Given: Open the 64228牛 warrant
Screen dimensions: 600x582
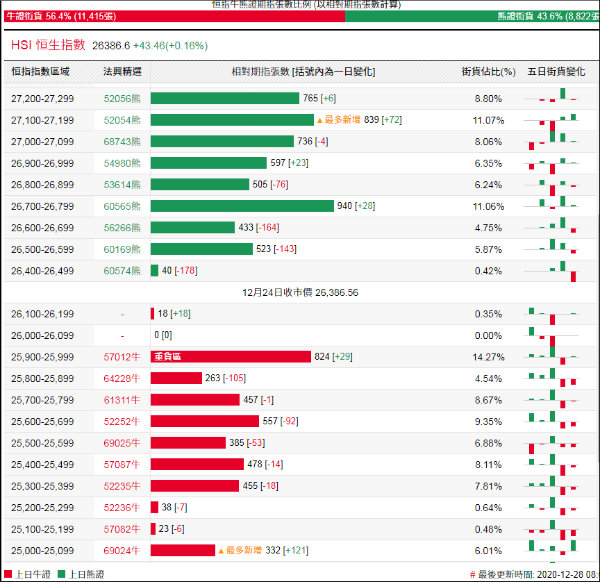Looking at the screenshot, I should click(x=122, y=378).
